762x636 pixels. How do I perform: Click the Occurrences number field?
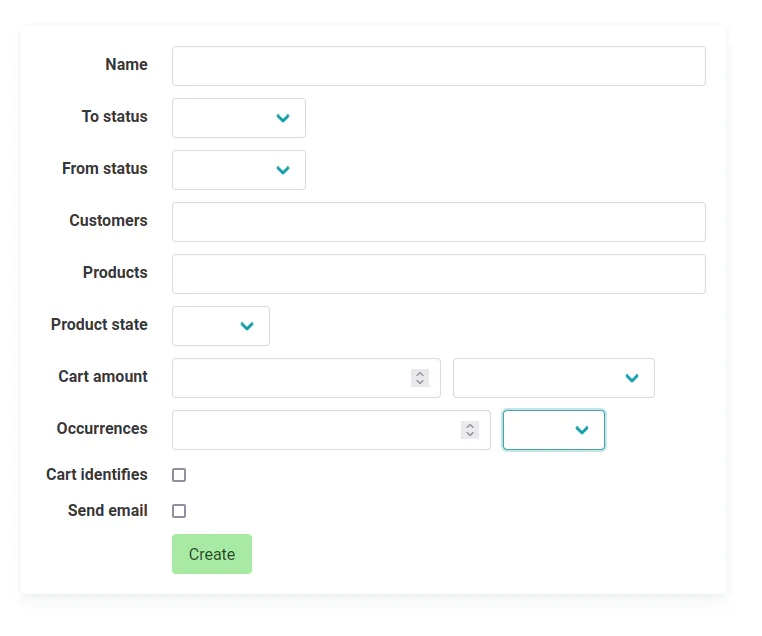(315, 430)
